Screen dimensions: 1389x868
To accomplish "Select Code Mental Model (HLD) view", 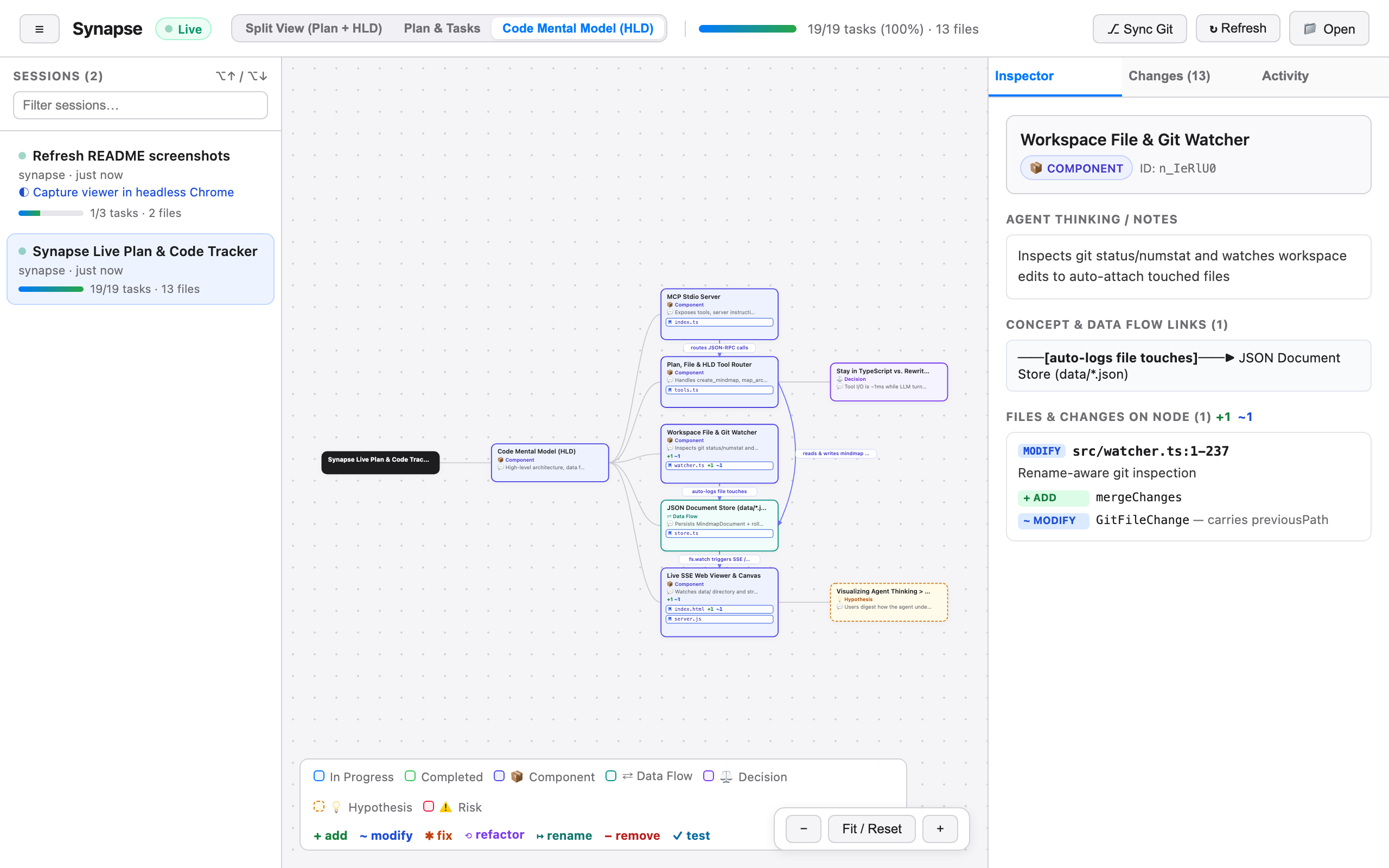I will tap(577, 28).
